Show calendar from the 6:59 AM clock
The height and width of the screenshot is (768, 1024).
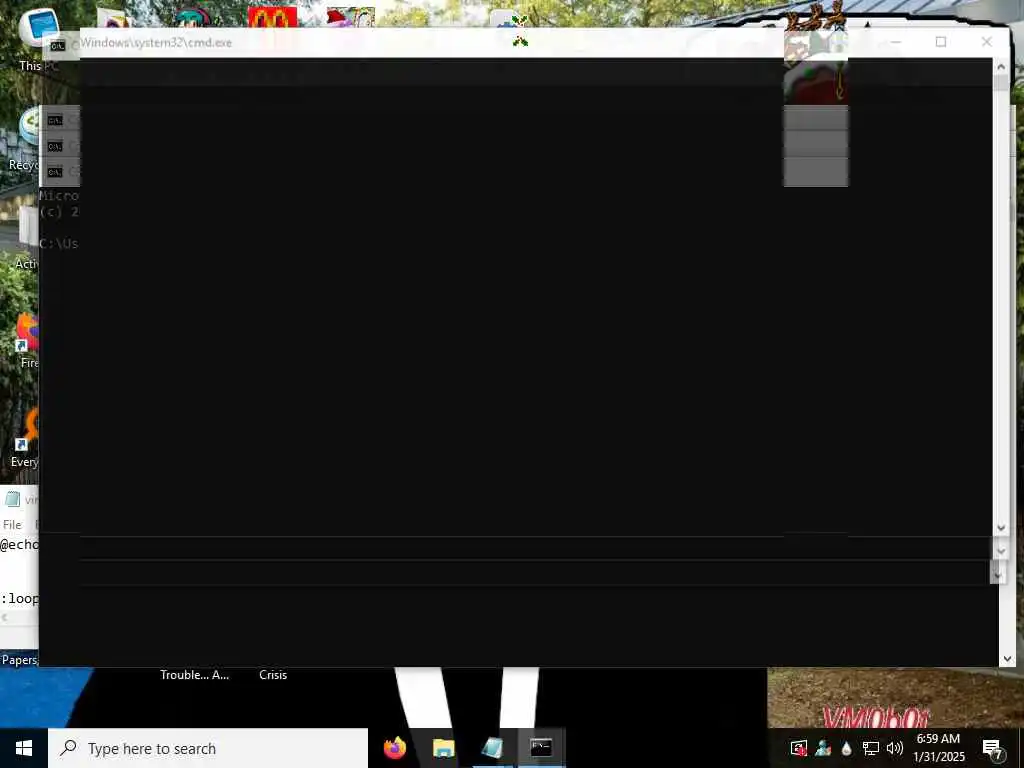click(938, 748)
